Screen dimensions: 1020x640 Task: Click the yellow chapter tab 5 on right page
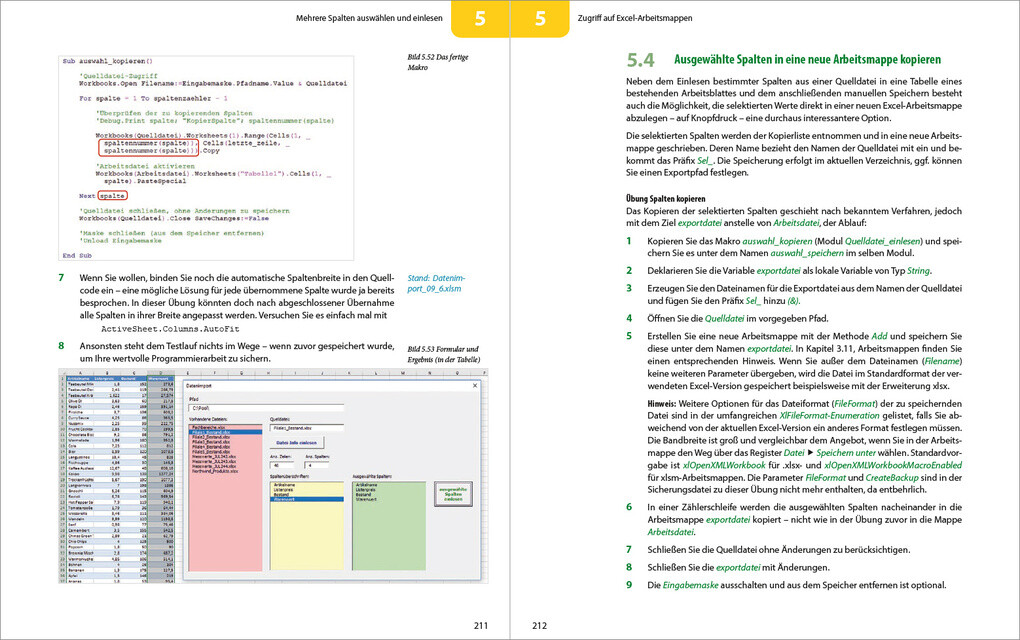541,18
